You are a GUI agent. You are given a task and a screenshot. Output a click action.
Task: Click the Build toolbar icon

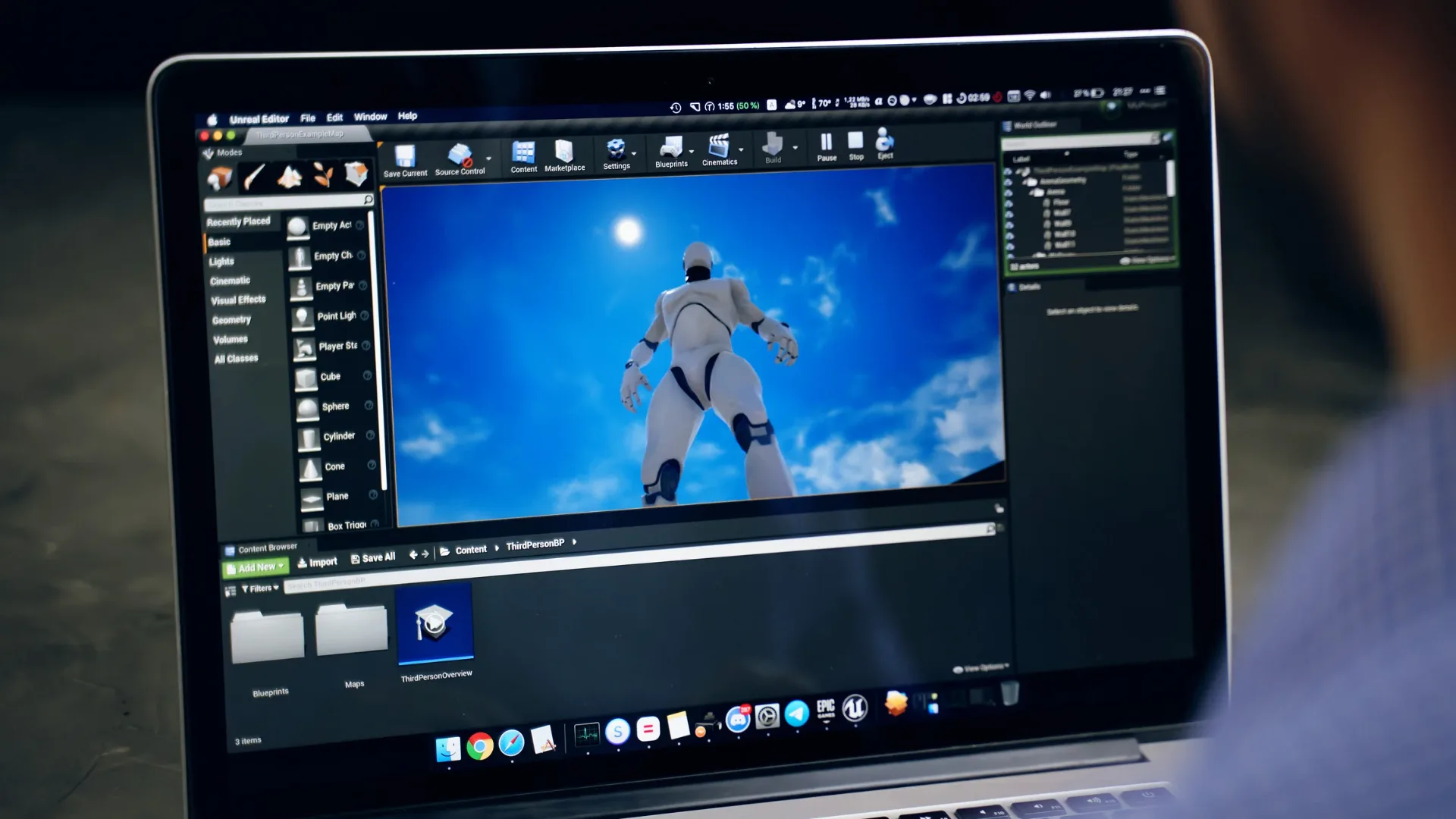pyautogui.click(x=772, y=143)
